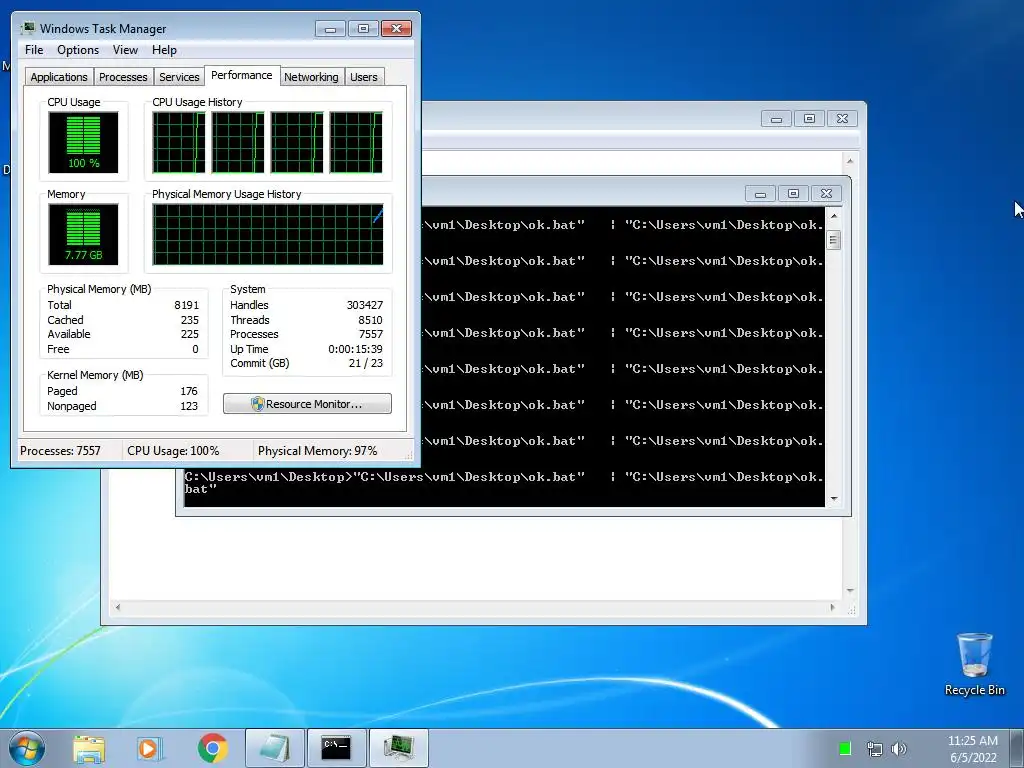
Task: Switch to the Services tab
Action: point(179,77)
